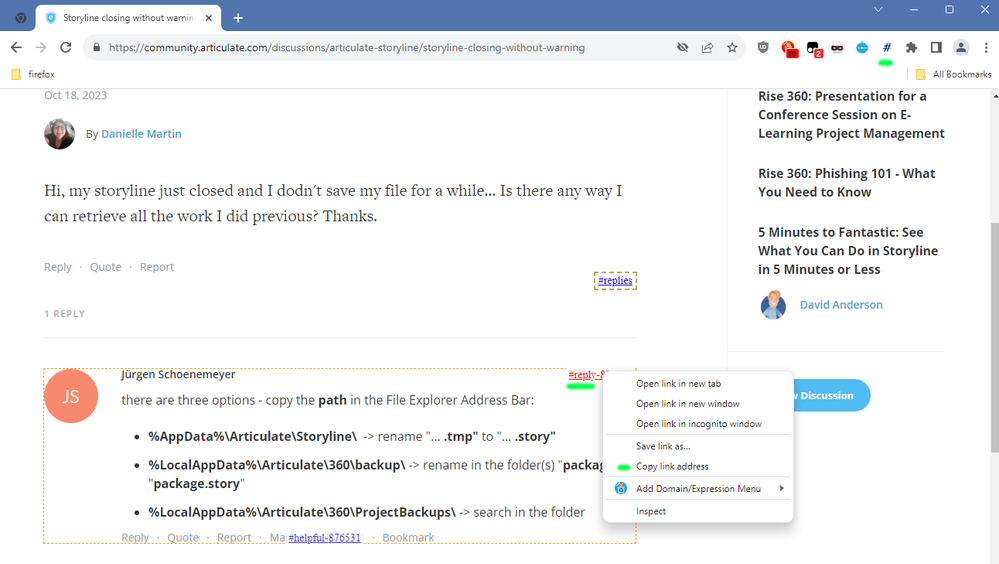Report Danielle Martin's original post

tap(157, 267)
